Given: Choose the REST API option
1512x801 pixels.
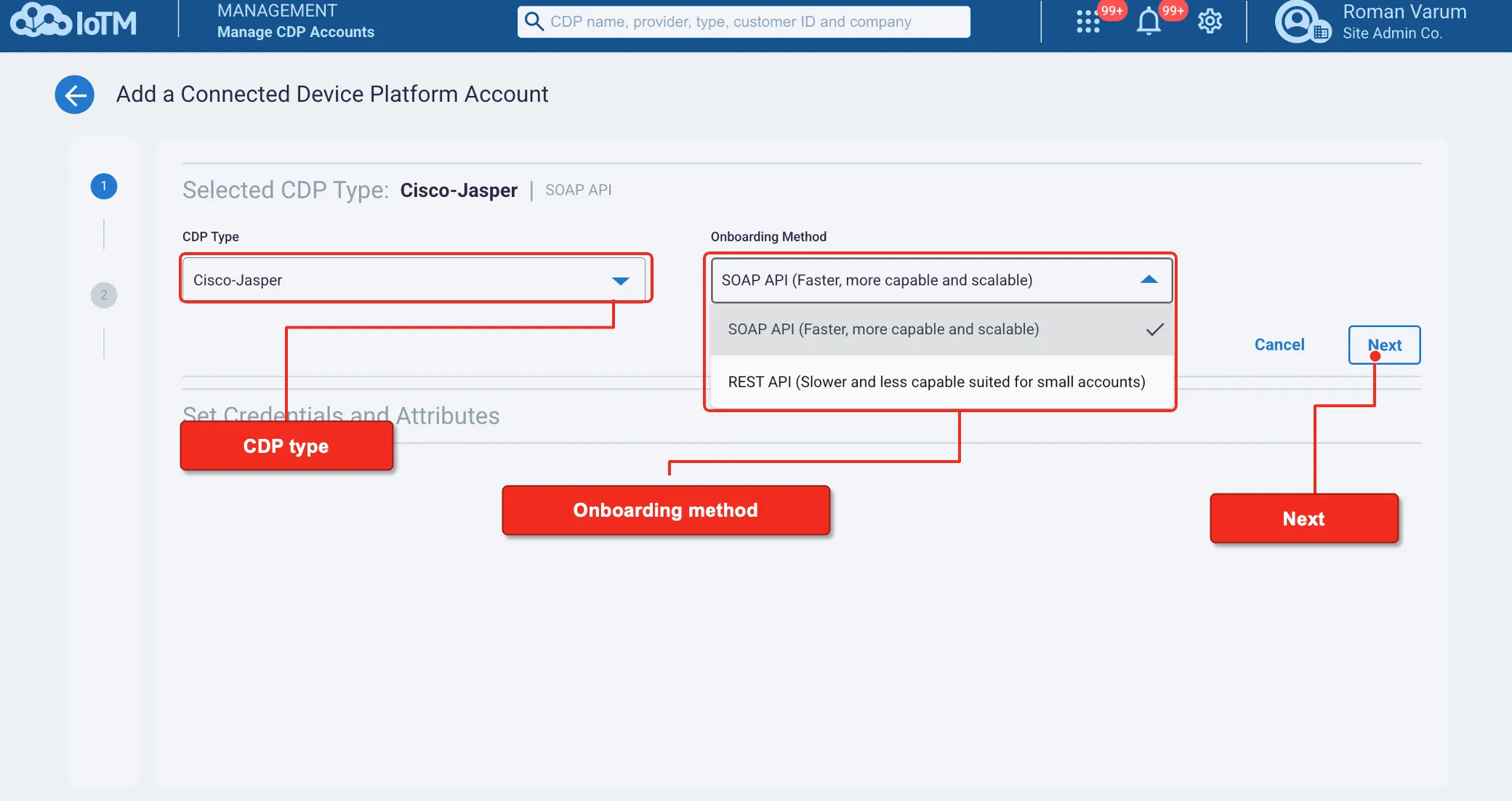Looking at the screenshot, I should 941,382.
